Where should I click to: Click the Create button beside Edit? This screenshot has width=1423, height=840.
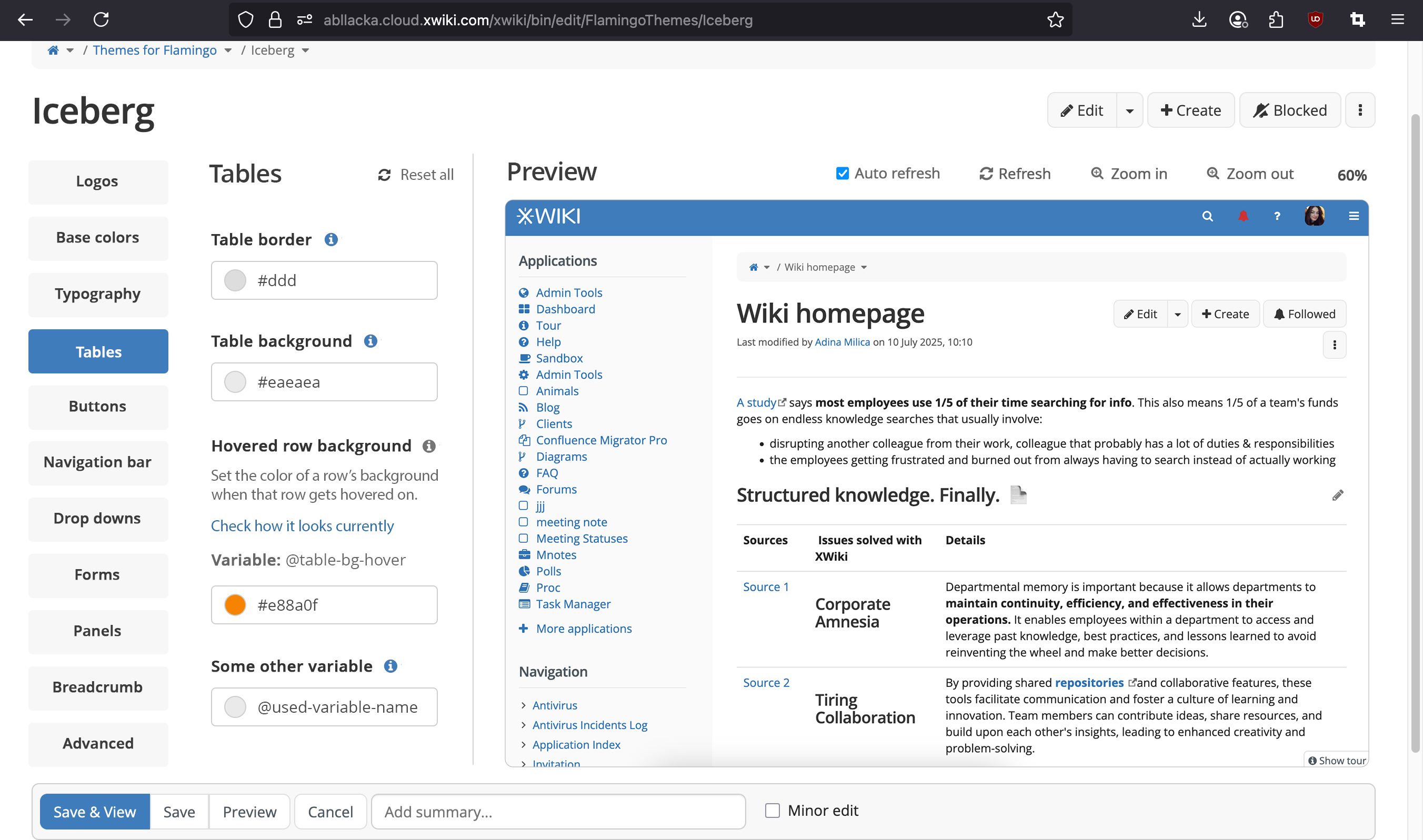[x=1191, y=110]
